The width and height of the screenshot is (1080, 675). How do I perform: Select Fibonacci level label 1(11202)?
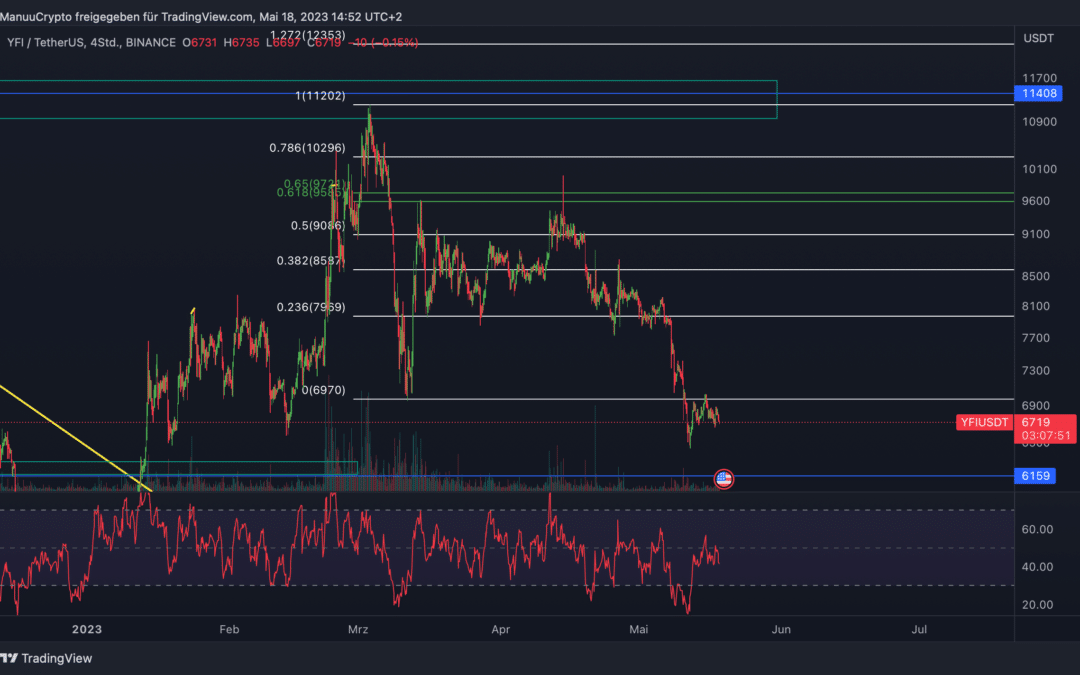(320, 96)
